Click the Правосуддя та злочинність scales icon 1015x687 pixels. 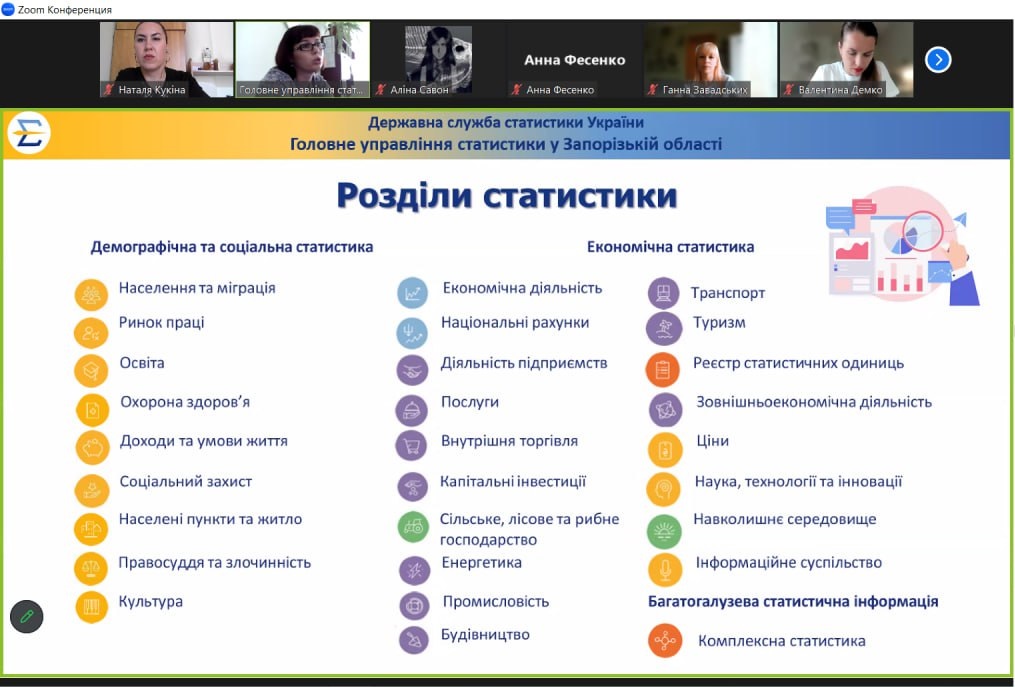tap(91, 569)
